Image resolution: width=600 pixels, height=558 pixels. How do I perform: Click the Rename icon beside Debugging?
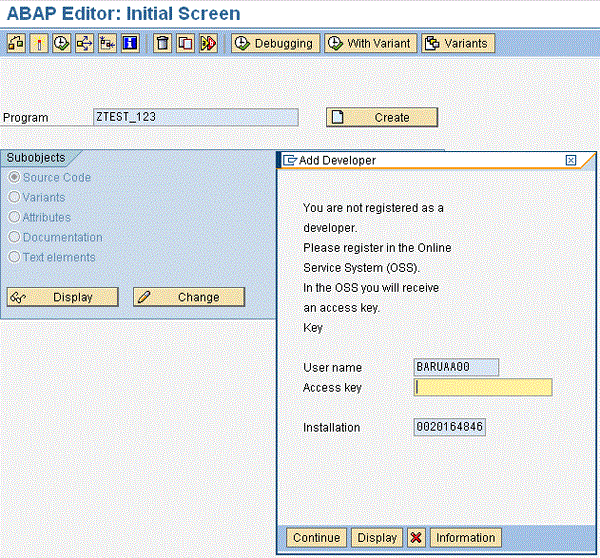tap(208, 43)
